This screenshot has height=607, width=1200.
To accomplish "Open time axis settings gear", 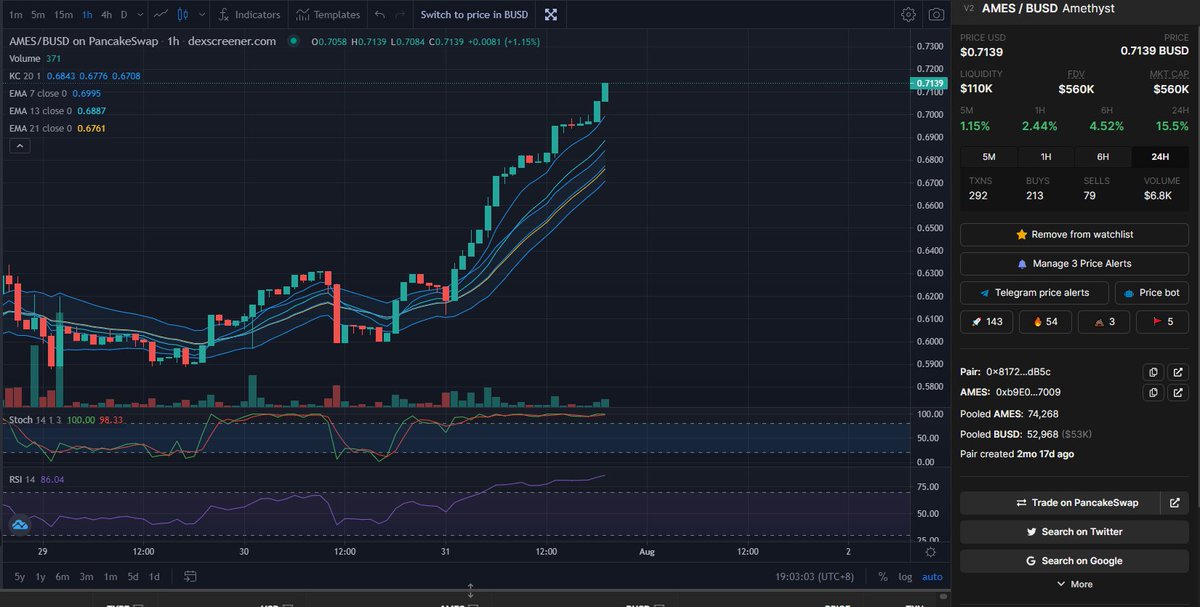I will click(931, 551).
